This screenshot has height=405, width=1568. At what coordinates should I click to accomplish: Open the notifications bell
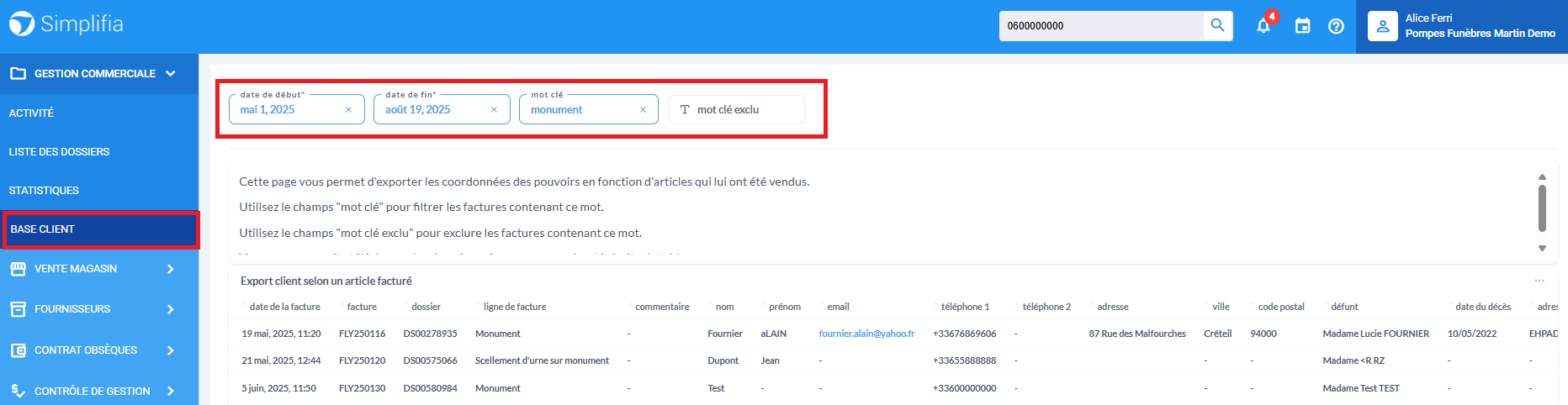[x=1263, y=26]
